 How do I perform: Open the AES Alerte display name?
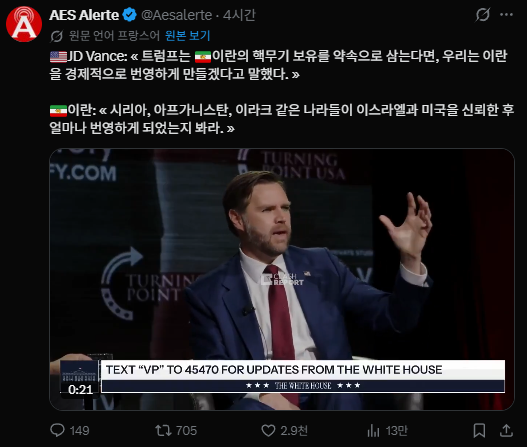click(x=84, y=15)
